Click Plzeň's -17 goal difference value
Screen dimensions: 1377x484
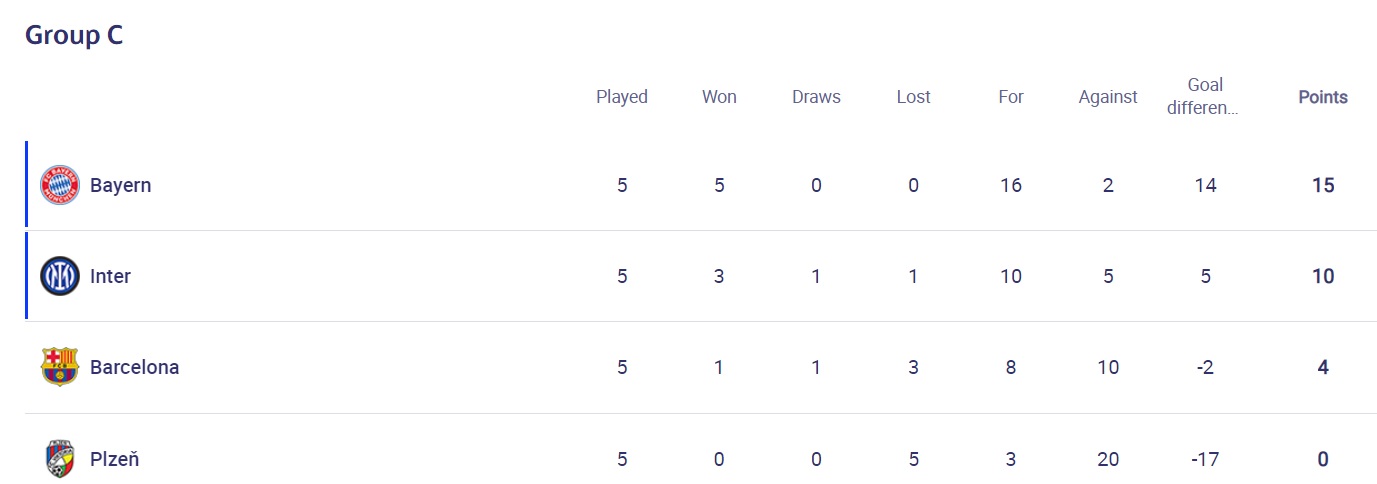point(1205,459)
